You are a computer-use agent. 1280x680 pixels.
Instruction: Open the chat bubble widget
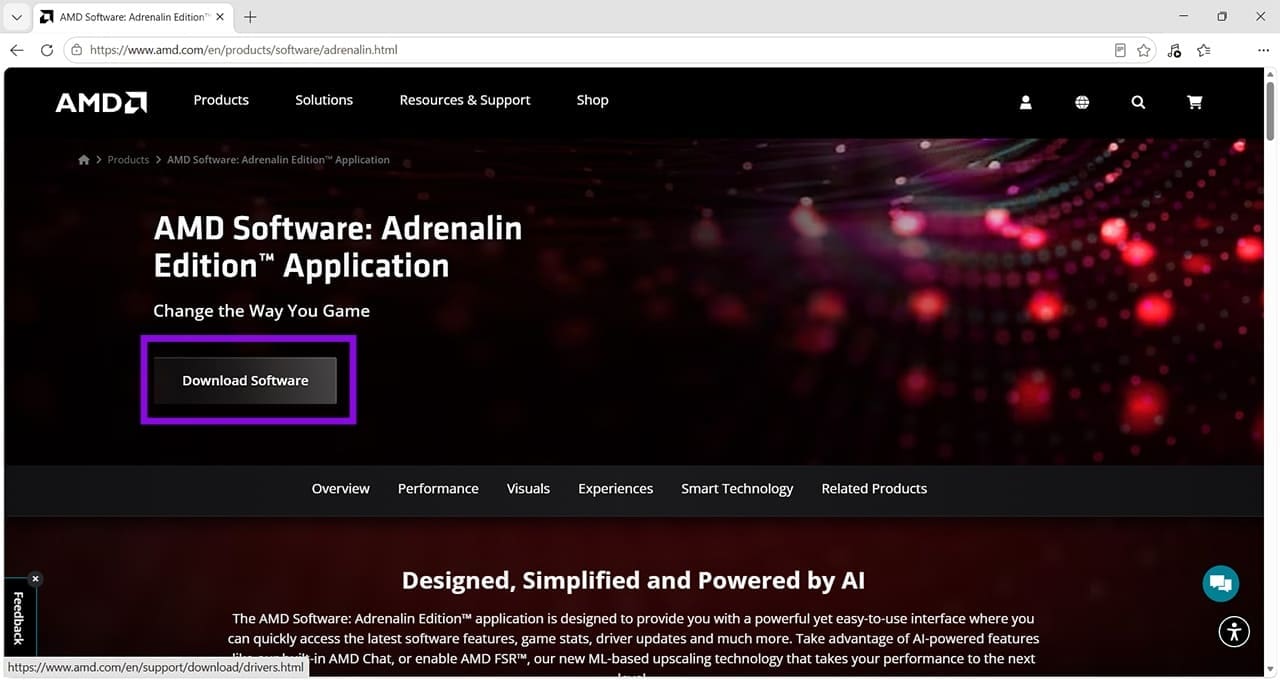click(x=1220, y=583)
